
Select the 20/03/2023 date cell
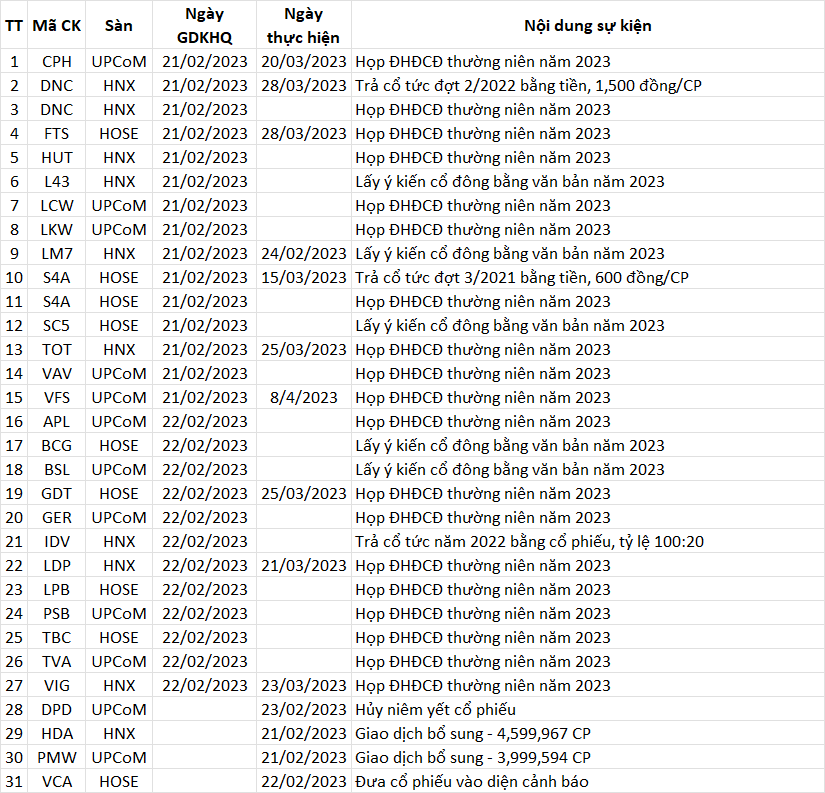click(x=304, y=62)
